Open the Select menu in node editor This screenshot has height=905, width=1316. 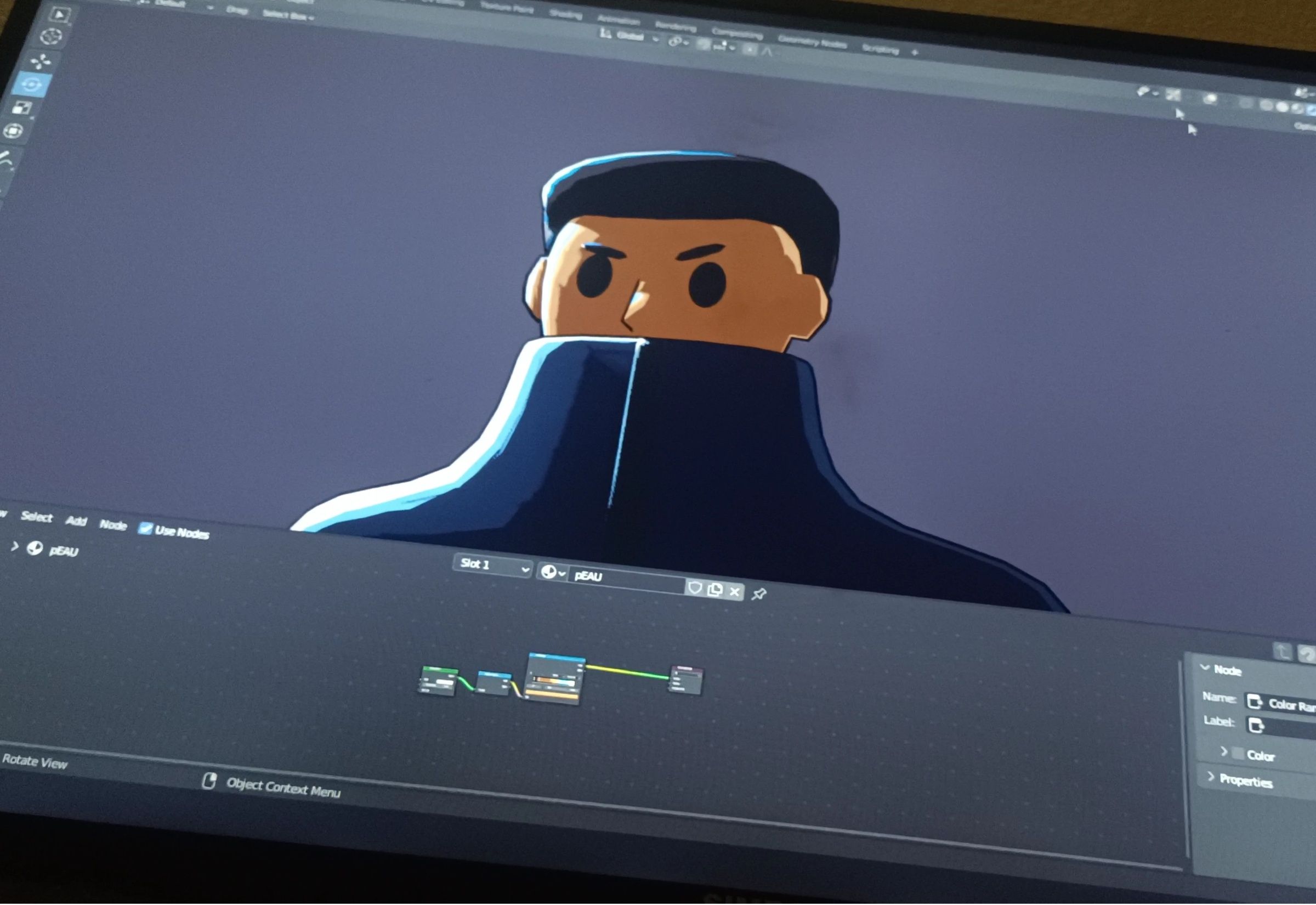[36, 517]
